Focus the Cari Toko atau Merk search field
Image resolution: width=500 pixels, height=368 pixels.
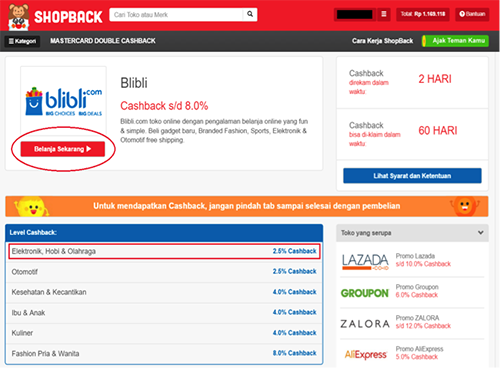176,15
